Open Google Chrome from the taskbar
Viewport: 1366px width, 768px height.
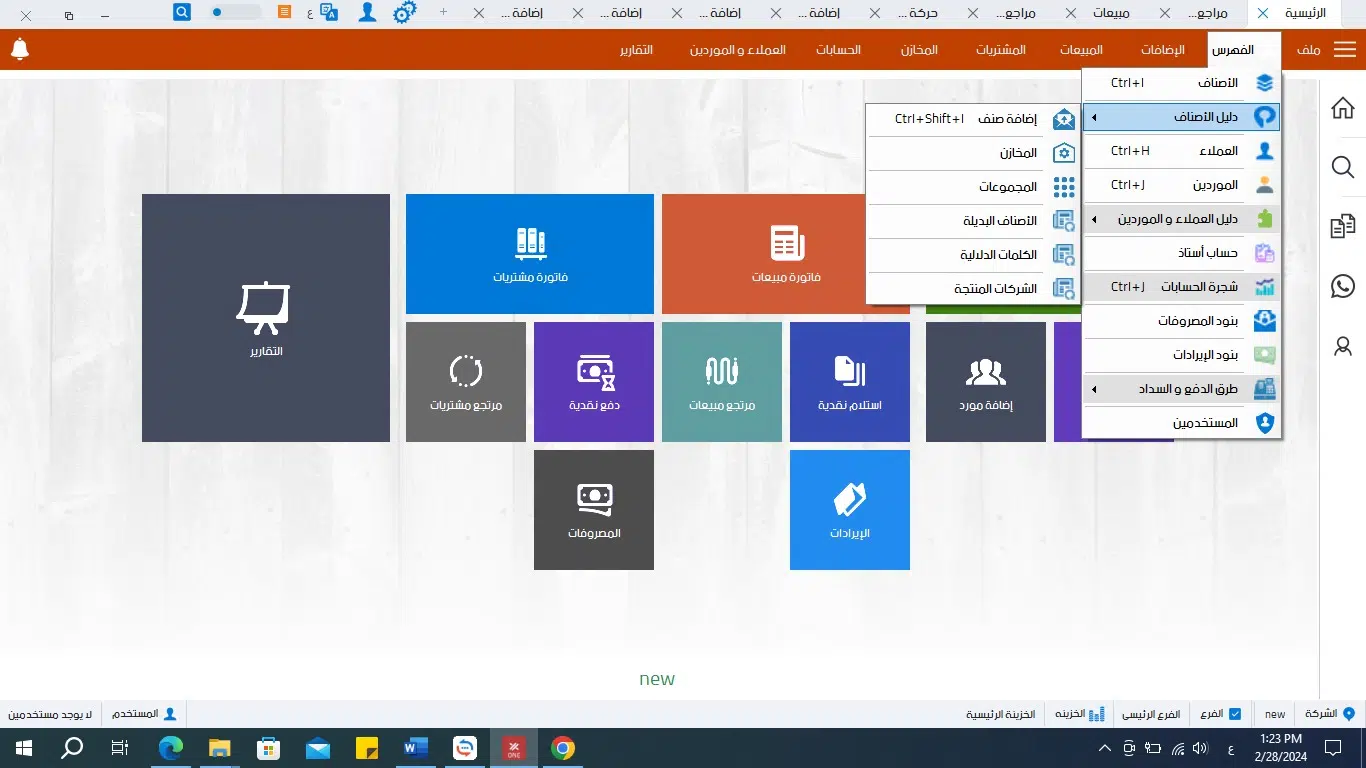tap(563, 748)
